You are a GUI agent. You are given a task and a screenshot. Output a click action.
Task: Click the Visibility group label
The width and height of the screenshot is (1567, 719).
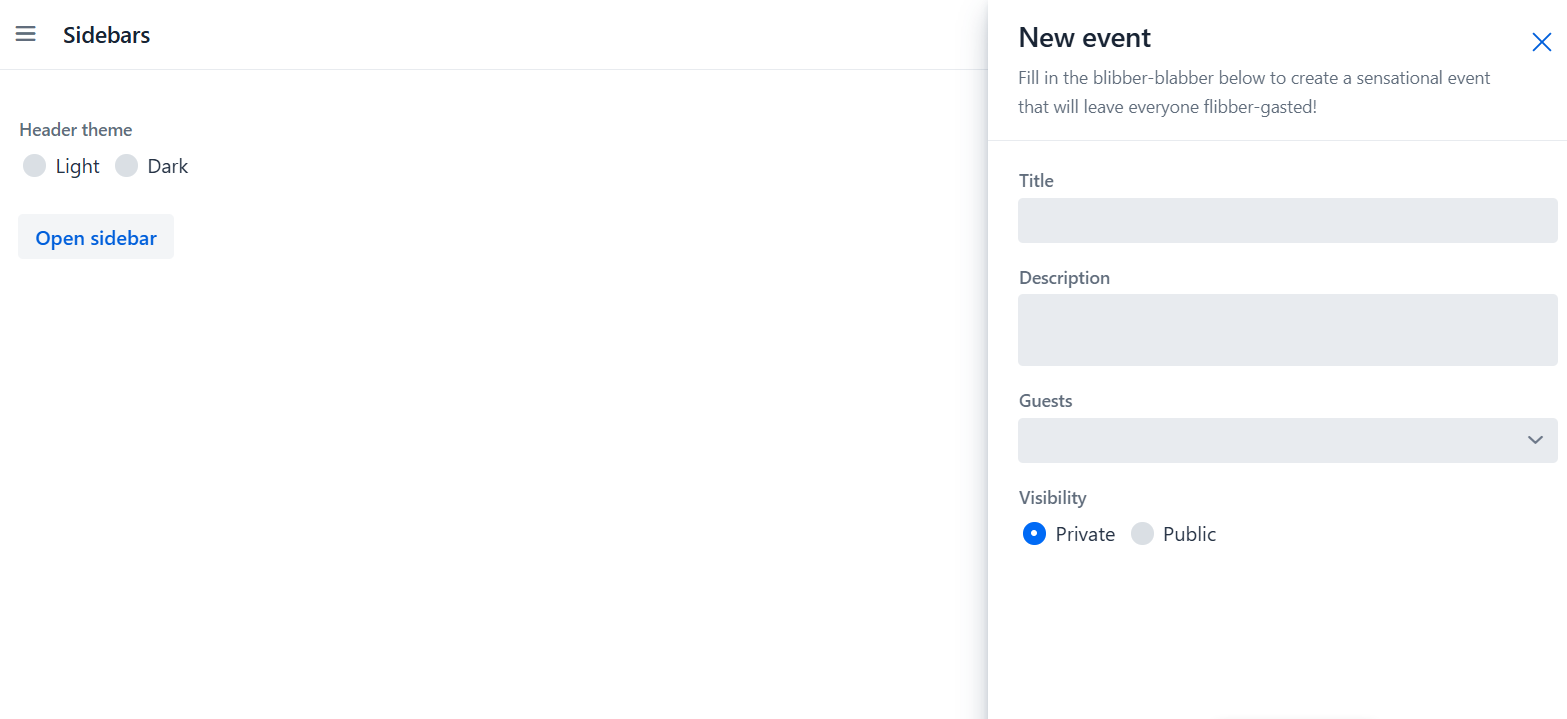[1052, 498]
